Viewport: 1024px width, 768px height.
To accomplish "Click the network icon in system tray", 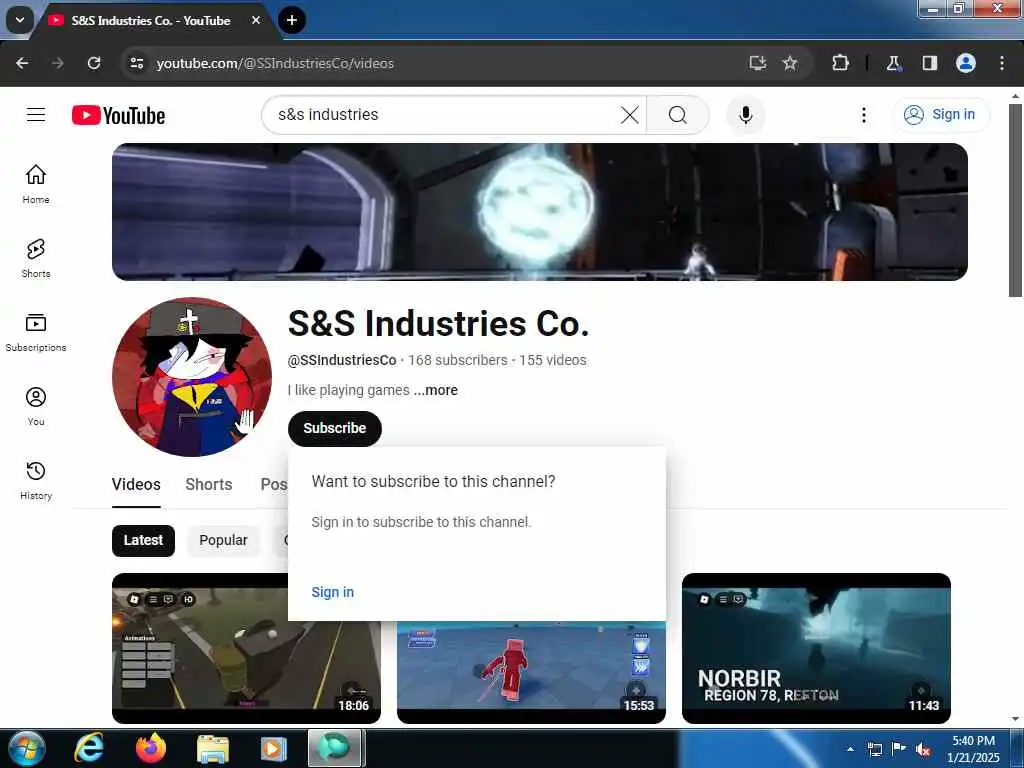I will point(874,749).
